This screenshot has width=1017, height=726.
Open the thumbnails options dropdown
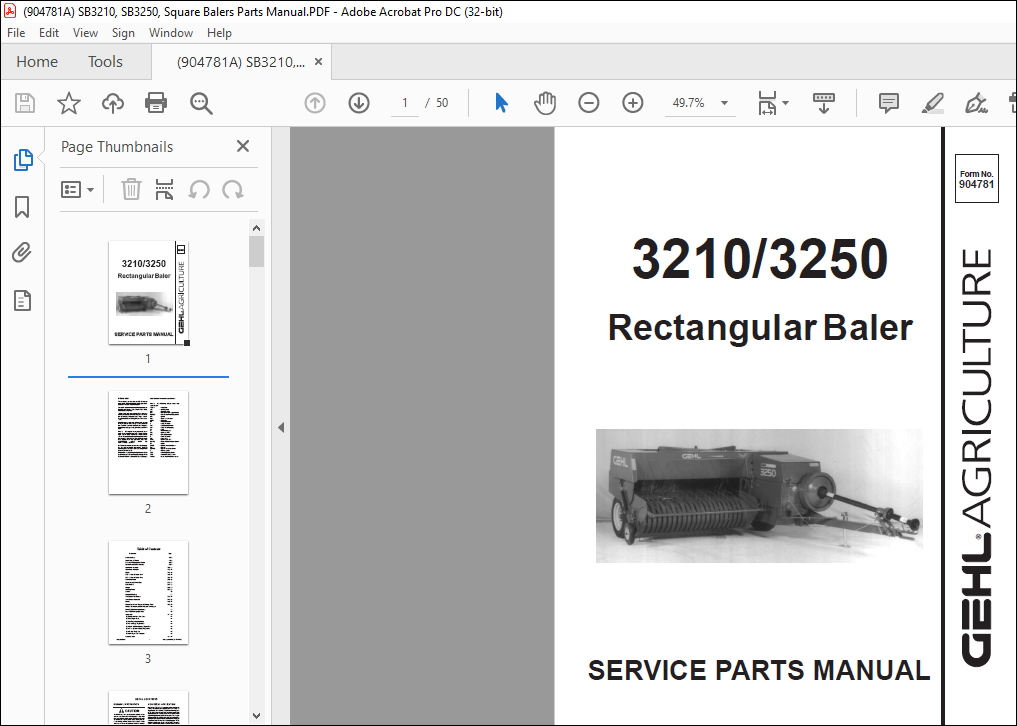(x=77, y=189)
